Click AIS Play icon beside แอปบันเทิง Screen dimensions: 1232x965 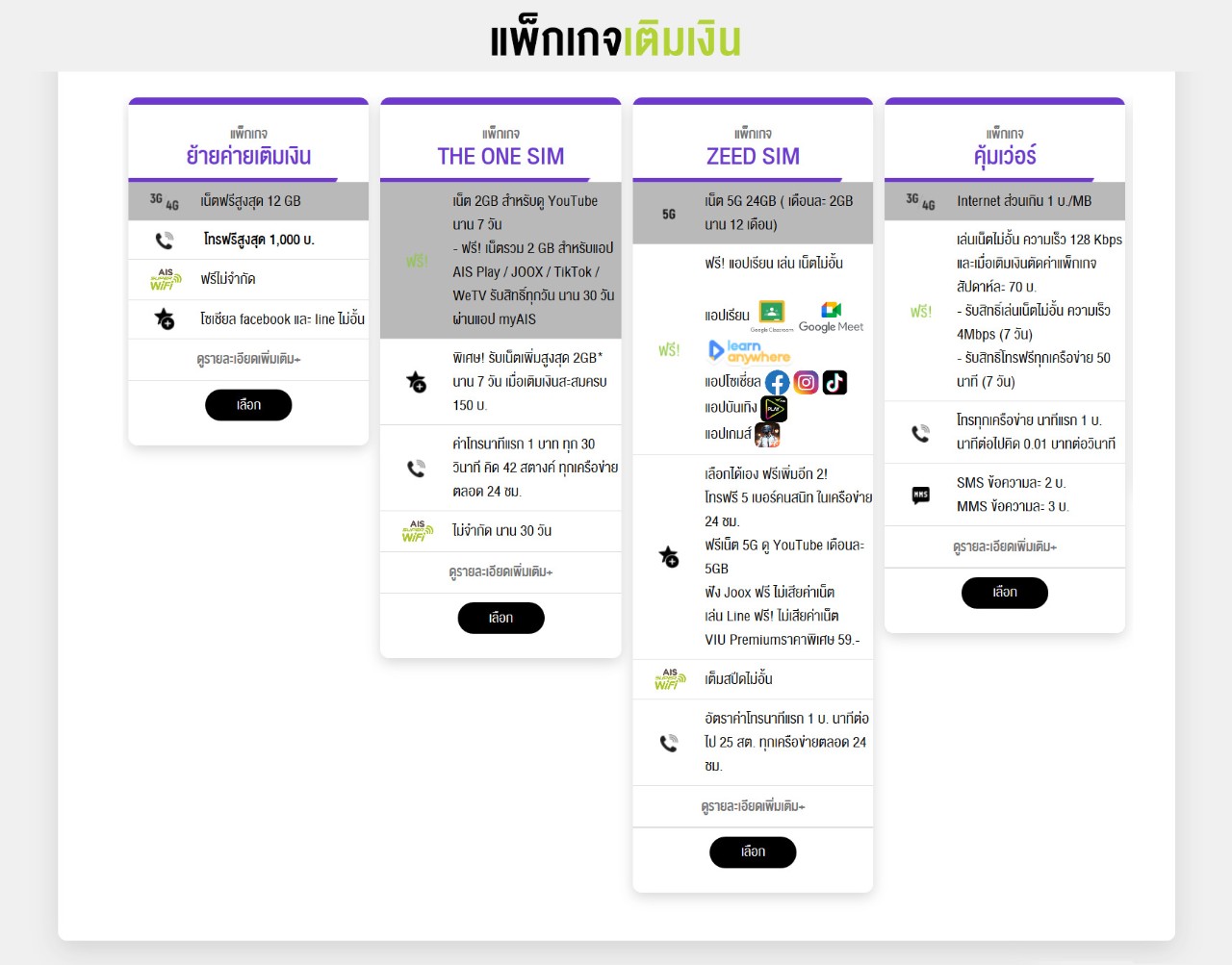click(774, 408)
